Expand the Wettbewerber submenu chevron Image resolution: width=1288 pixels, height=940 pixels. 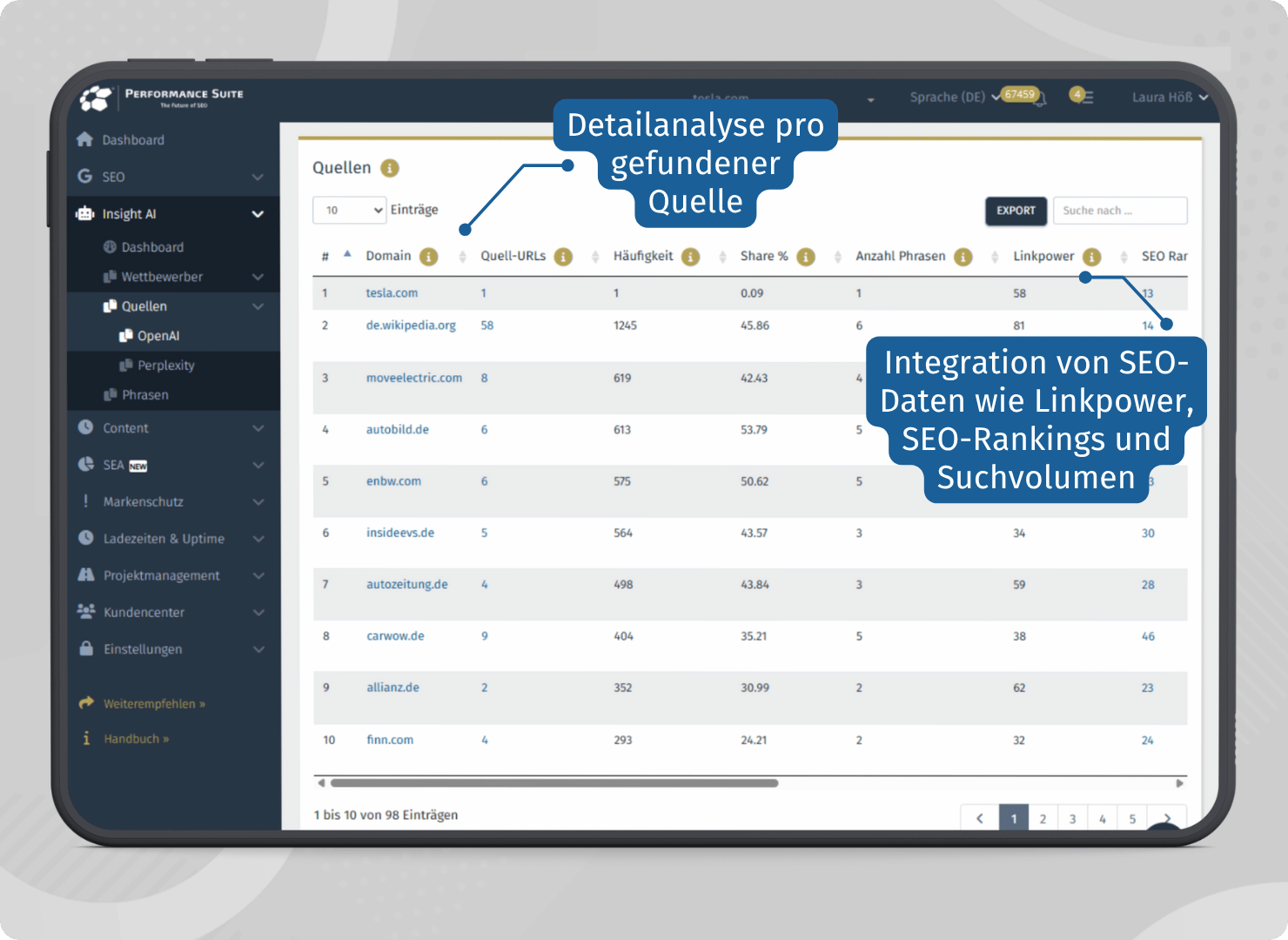point(258,277)
